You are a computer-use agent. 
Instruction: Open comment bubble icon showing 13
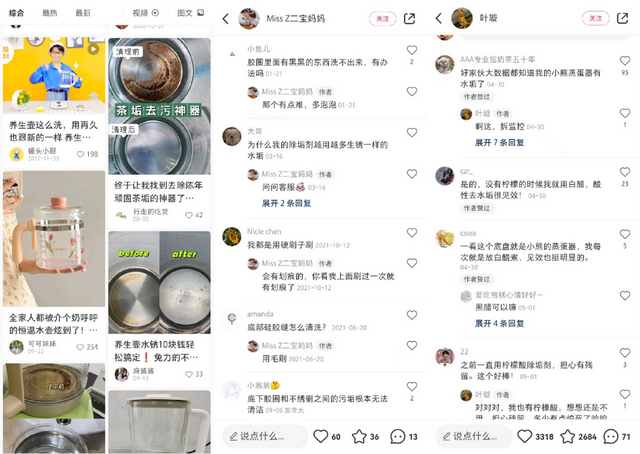pyautogui.click(x=398, y=436)
